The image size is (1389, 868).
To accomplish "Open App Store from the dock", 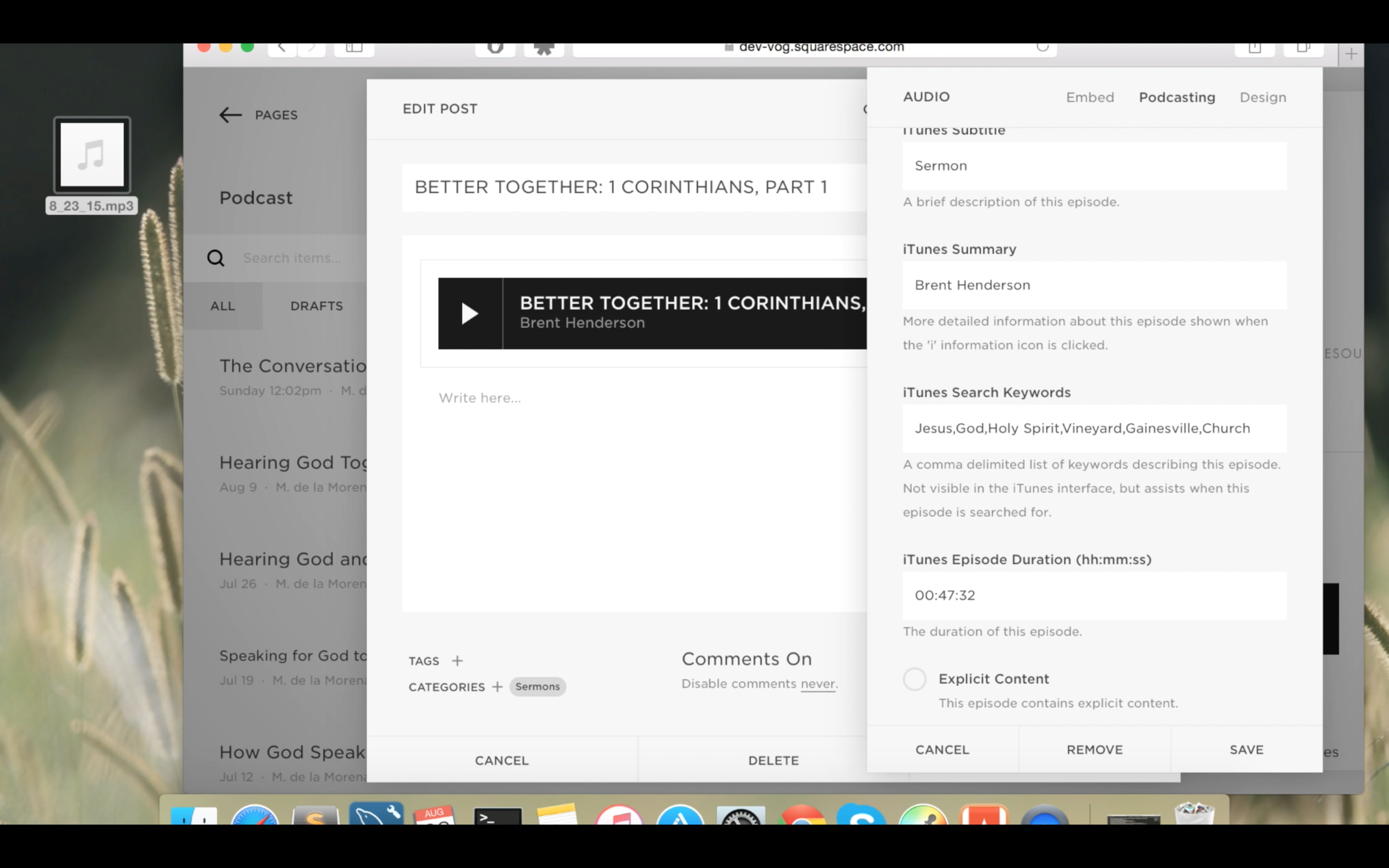I will [680, 815].
